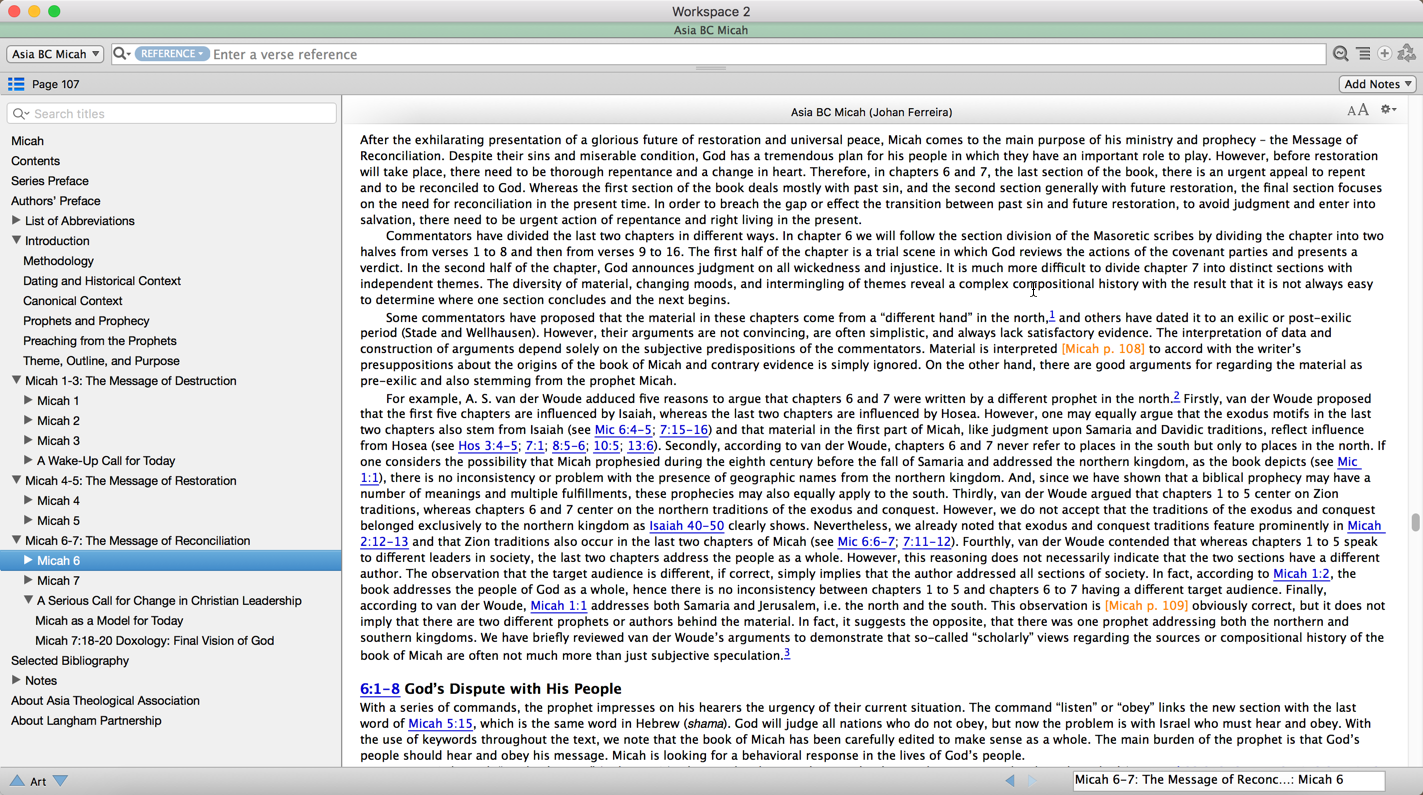Viewport: 1423px width, 795px height.
Task: Collapse Micah 6-7: The Message of Reconciliation
Action: [16, 541]
